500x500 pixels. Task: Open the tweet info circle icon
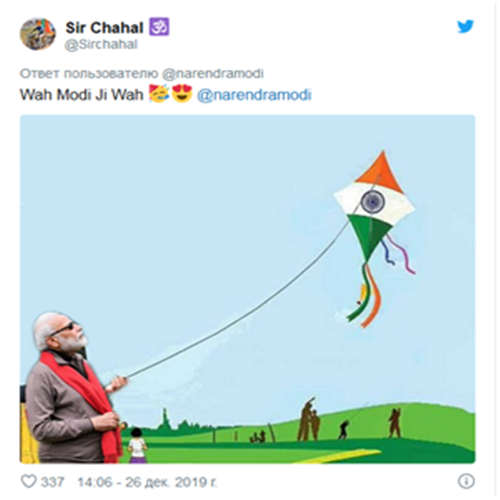pyautogui.click(x=466, y=481)
